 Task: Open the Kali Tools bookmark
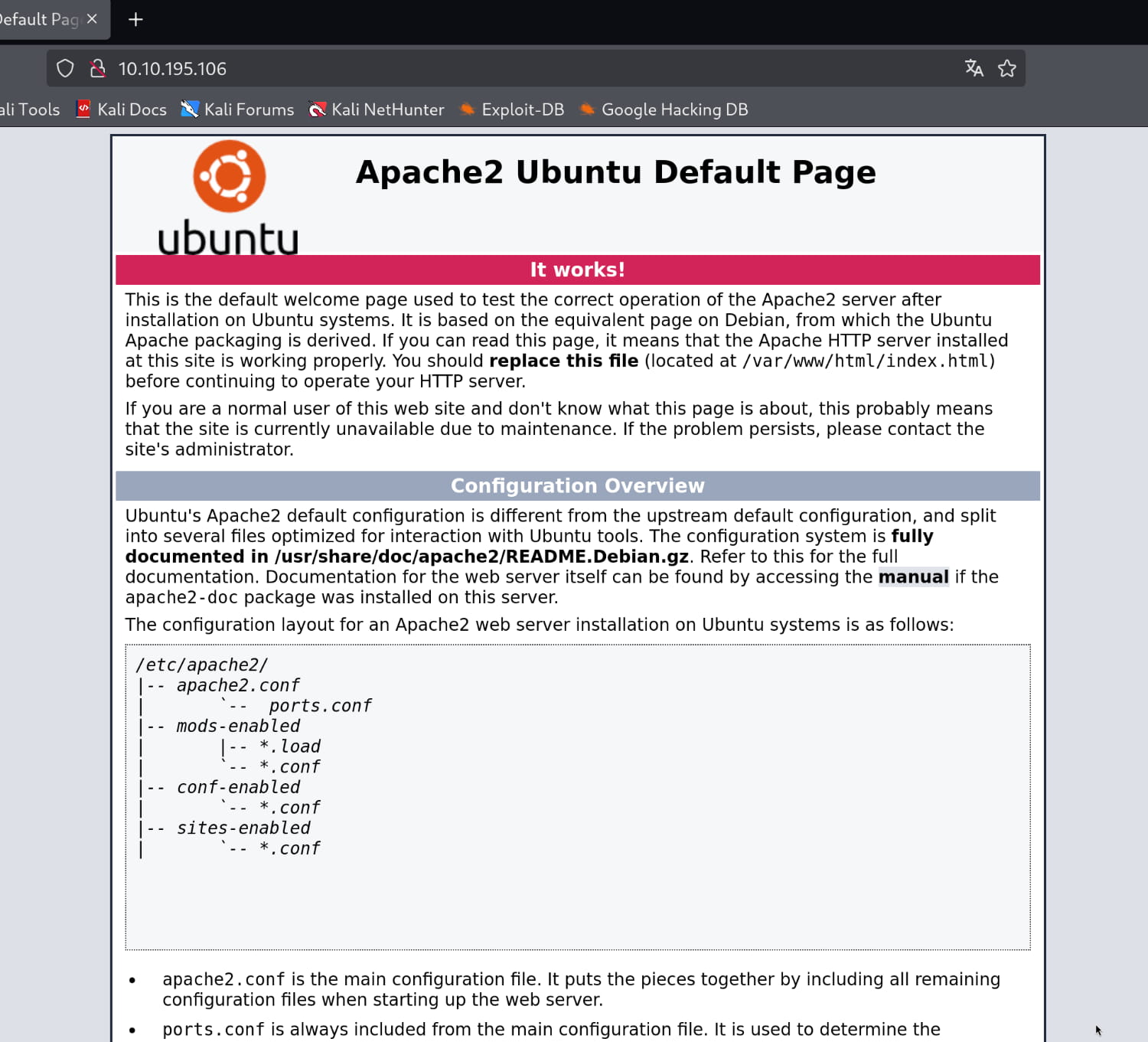30,109
